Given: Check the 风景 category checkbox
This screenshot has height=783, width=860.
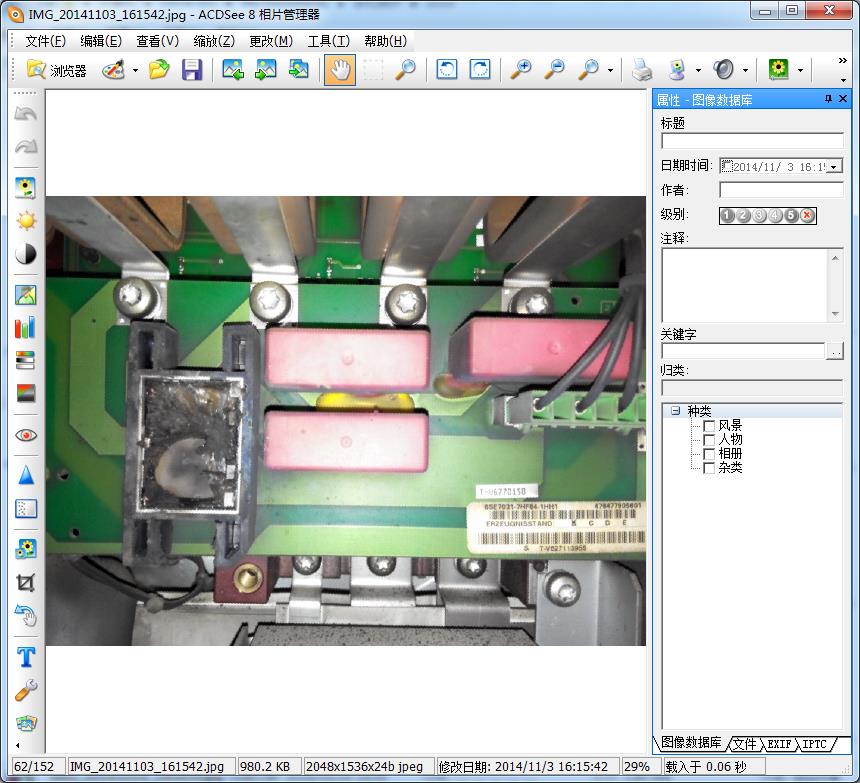Looking at the screenshot, I should pyautogui.click(x=709, y=426).
